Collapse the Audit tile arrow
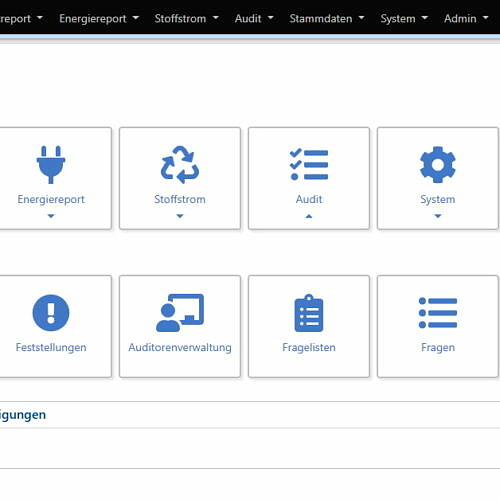Image resolution: width=500 pixels, height=500 pixels. [x=309, y=216]
